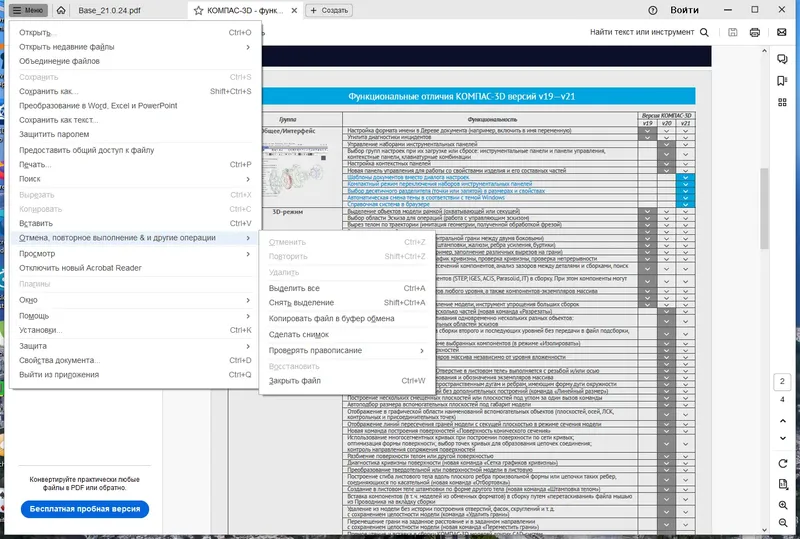The height and width of the screenshot is (539, 800).
Task: Click the Home icon in tab bar
Action: click(x=61, y=10)
